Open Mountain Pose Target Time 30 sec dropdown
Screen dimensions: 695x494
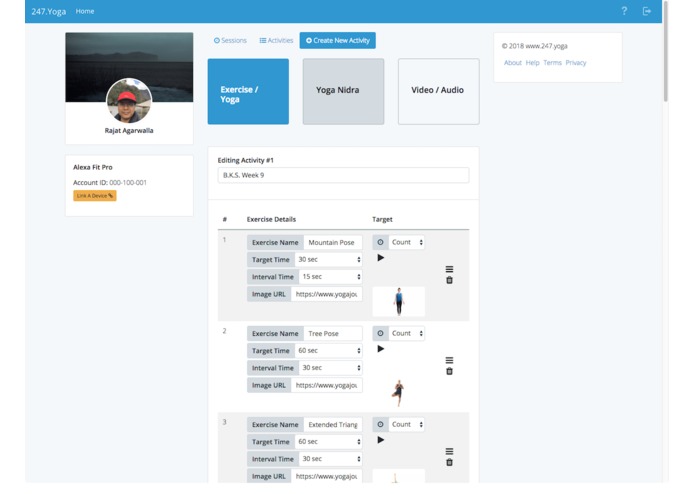(x=328, y=260)
